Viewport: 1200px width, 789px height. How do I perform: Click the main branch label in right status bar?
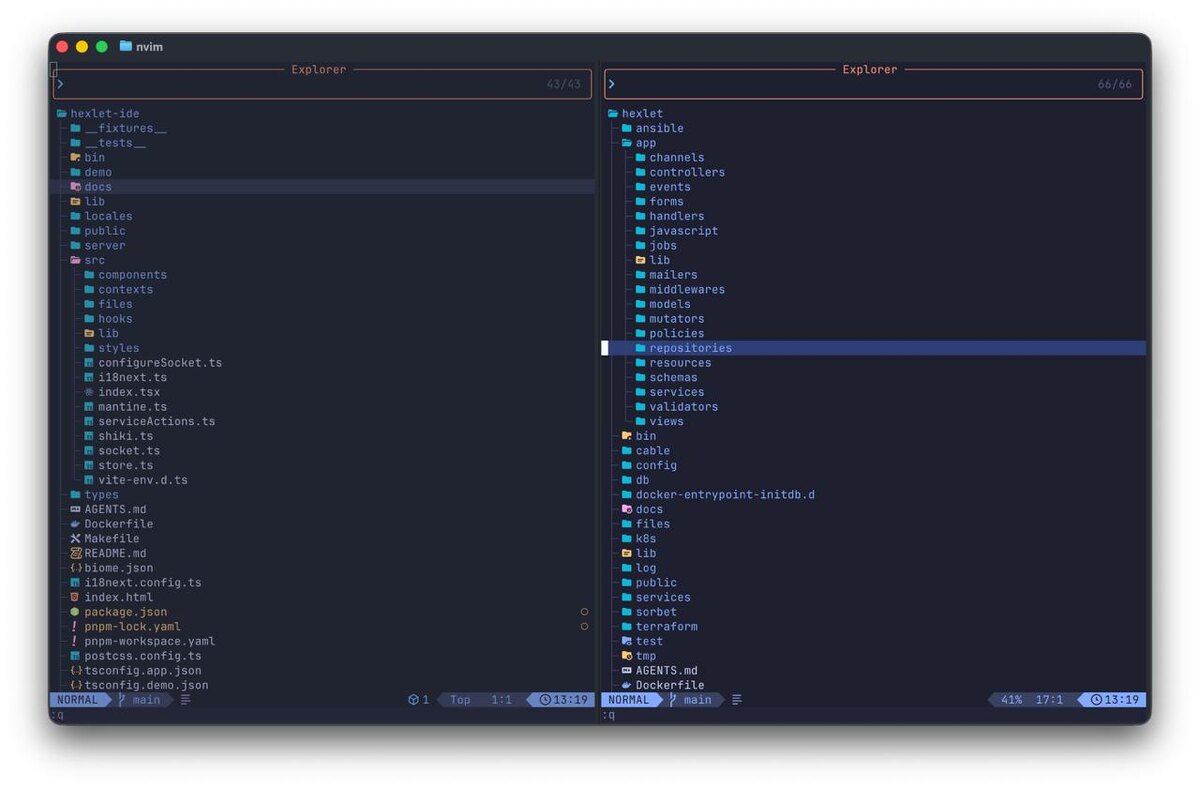[698, 700]
